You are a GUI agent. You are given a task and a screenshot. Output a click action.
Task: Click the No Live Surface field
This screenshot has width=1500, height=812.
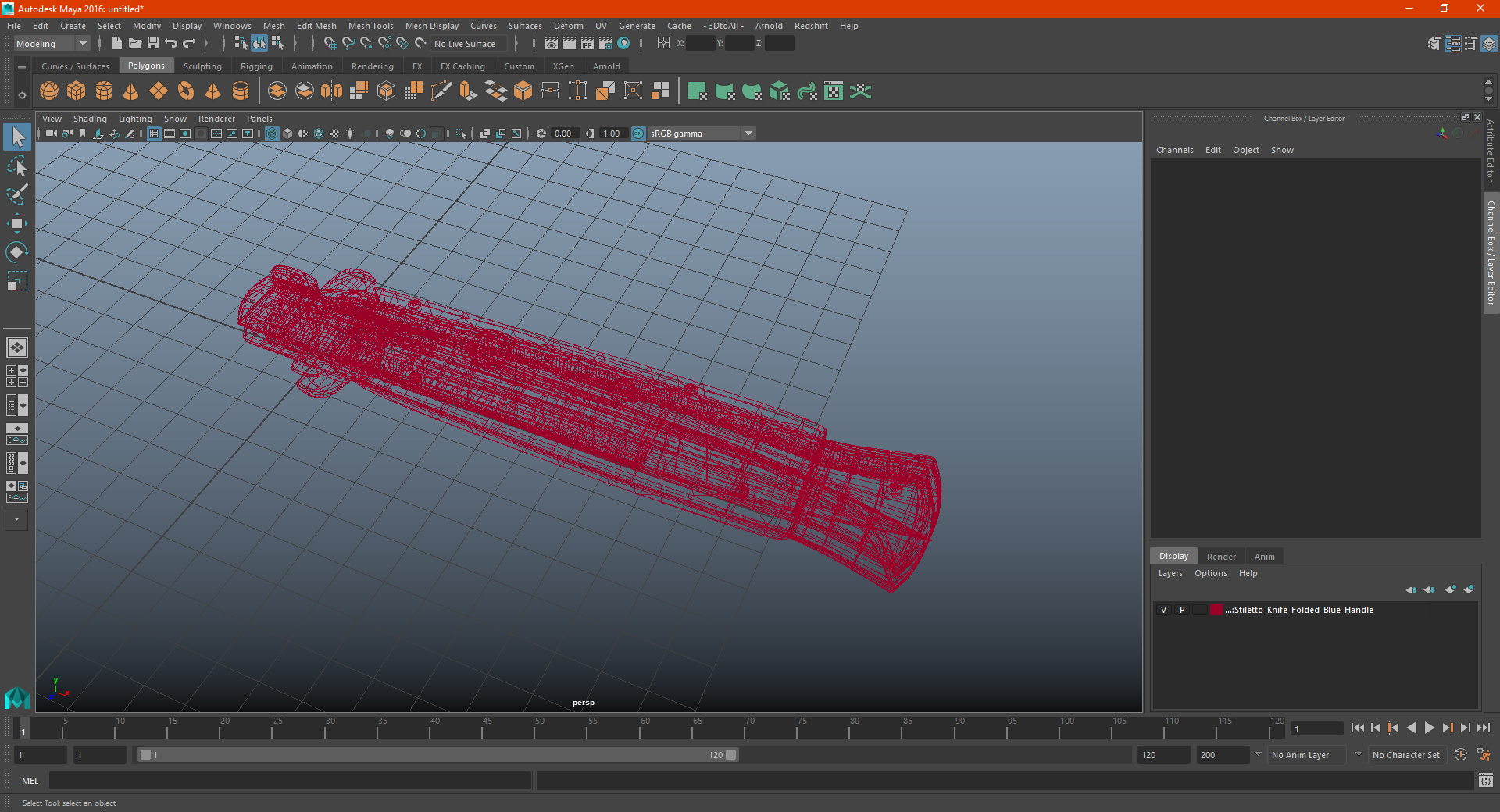coord(469,44)
